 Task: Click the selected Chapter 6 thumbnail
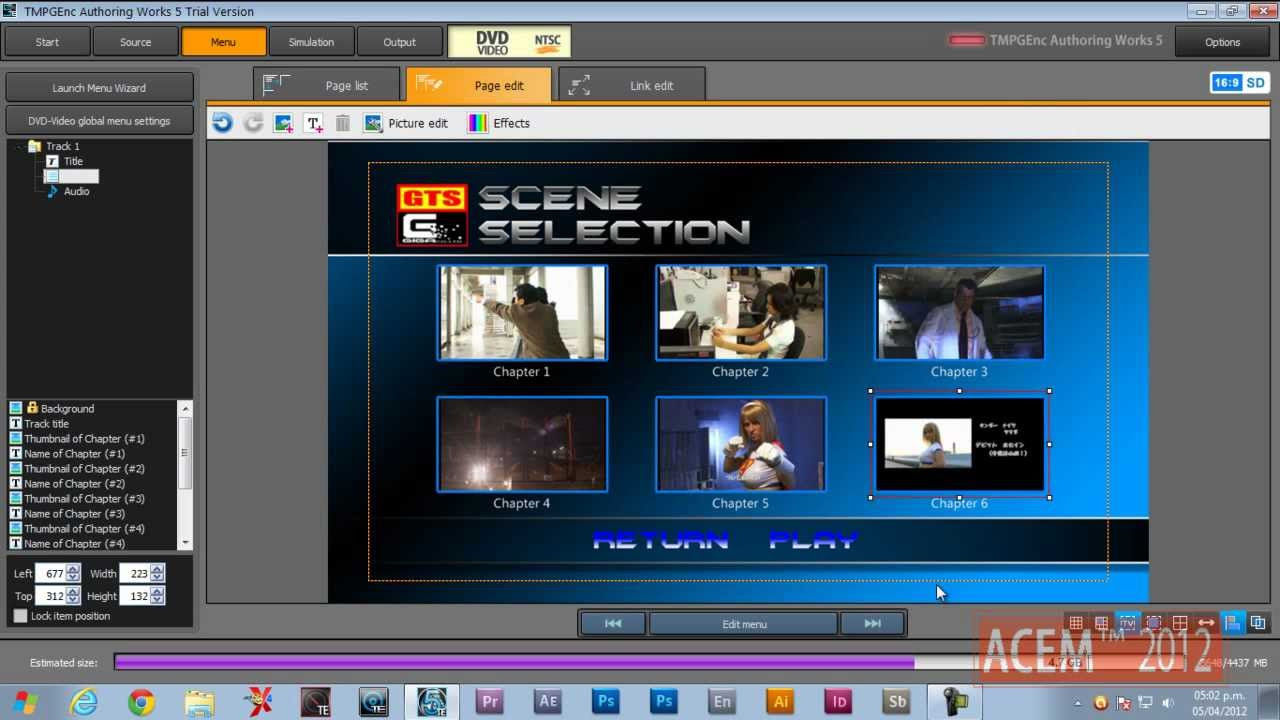pos(960,444)
